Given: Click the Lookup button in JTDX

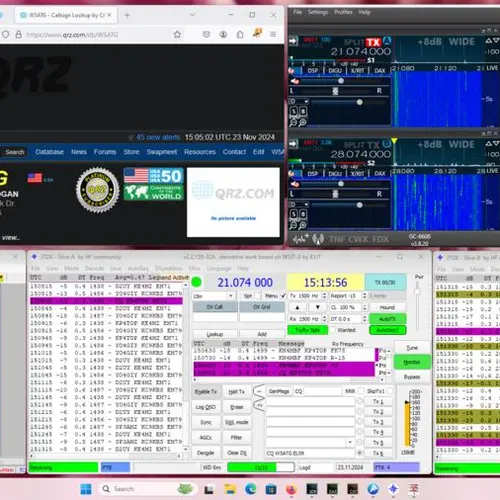Looking at the screenshot, I should [x=215, y=334].
